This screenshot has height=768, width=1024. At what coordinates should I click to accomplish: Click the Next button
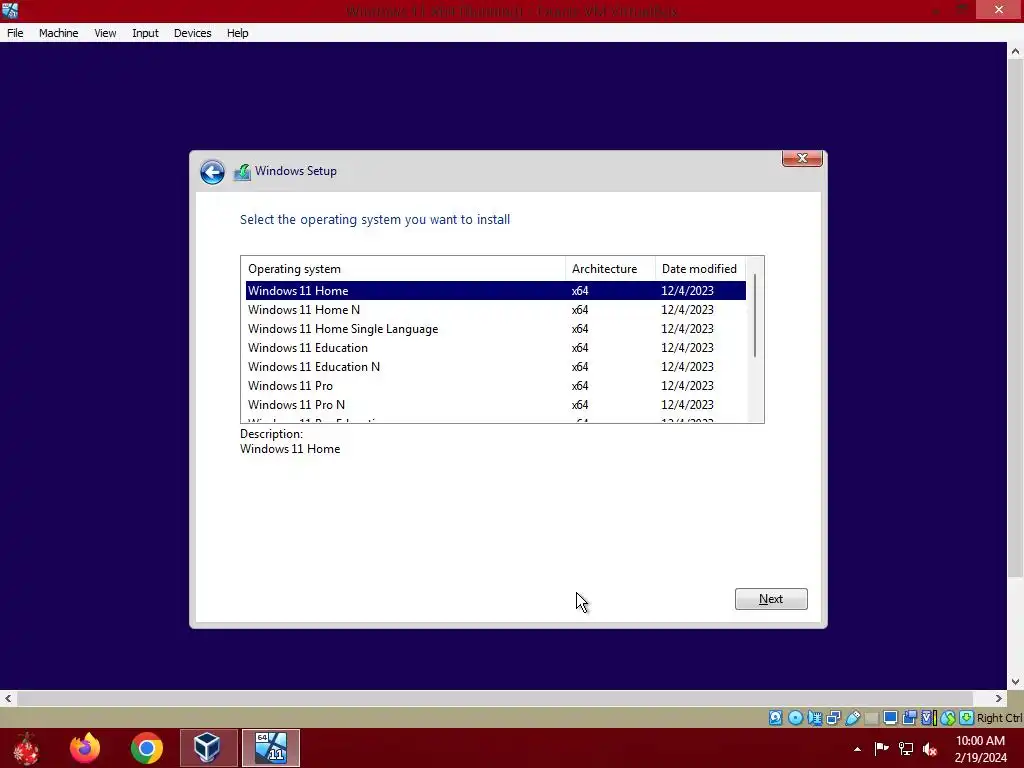click(x=771, y=599)
